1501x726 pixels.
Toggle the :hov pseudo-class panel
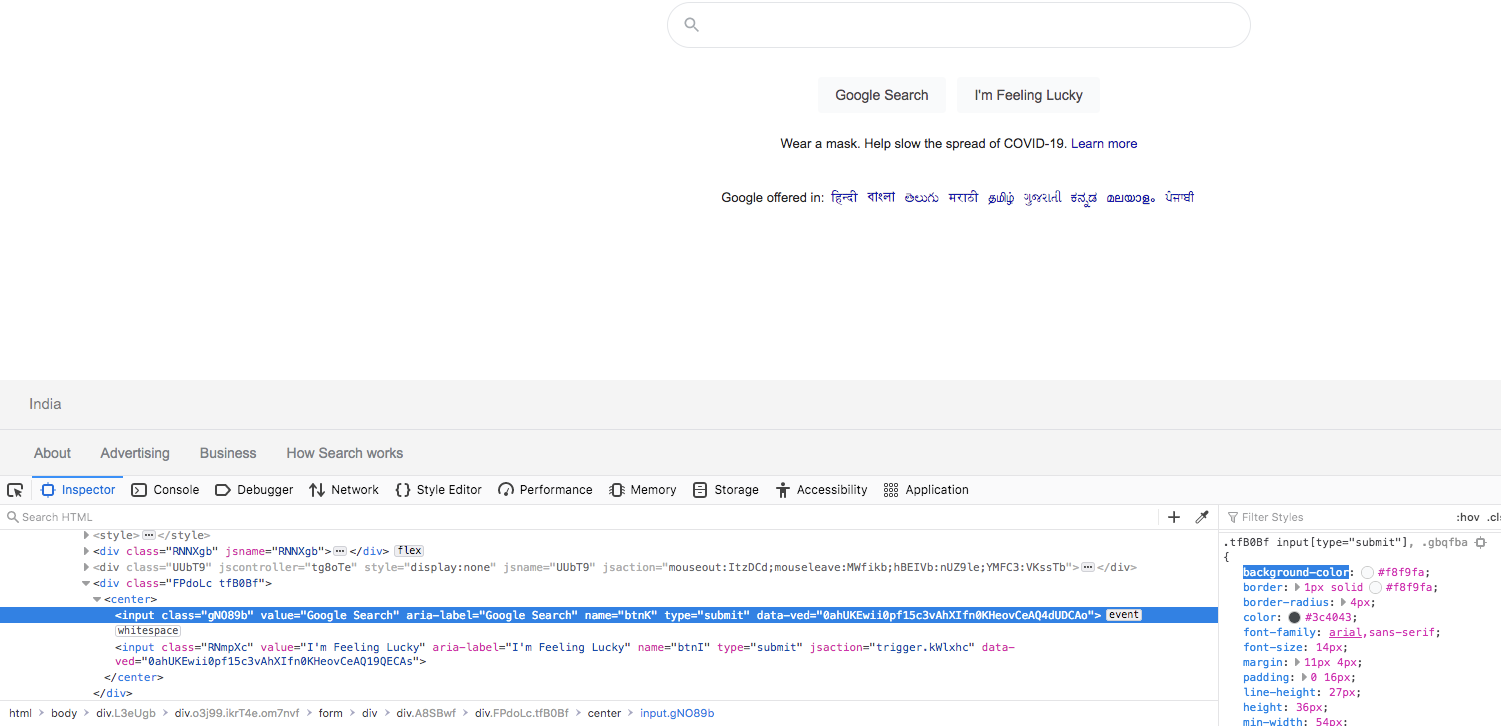[1467, 517]
